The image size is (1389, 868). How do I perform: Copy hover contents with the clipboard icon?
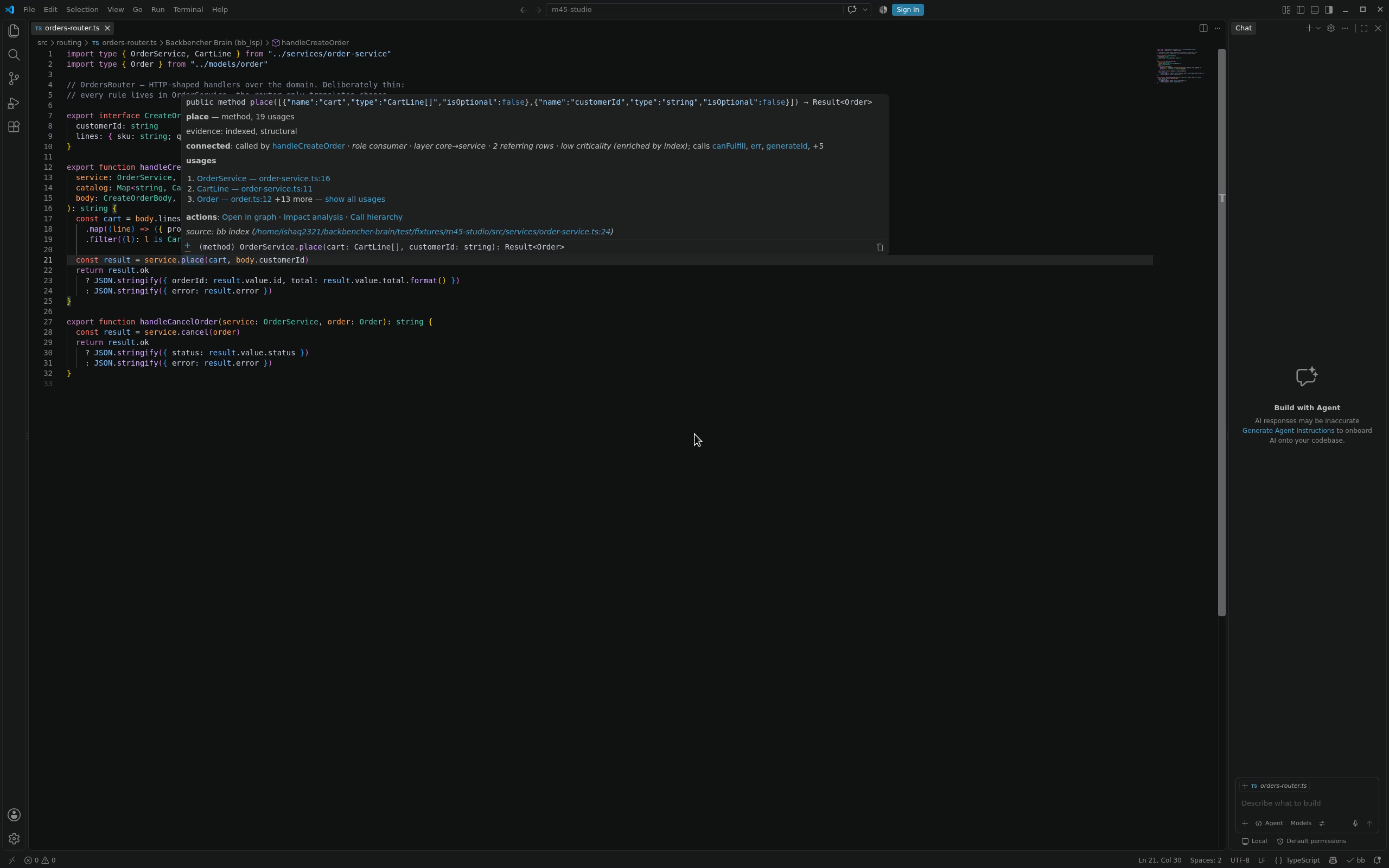click(x=880, y=247)
